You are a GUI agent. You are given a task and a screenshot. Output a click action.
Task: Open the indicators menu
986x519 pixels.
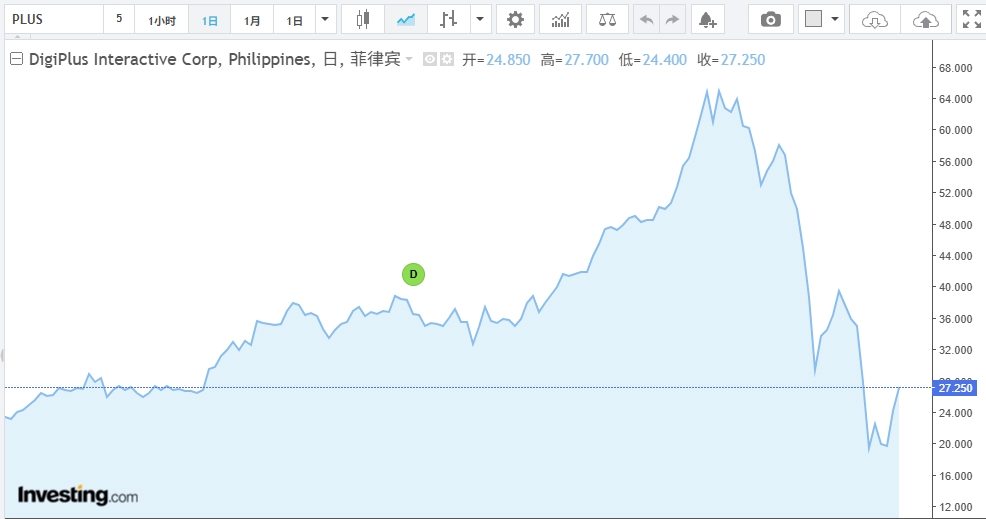(x=560, y=20)
